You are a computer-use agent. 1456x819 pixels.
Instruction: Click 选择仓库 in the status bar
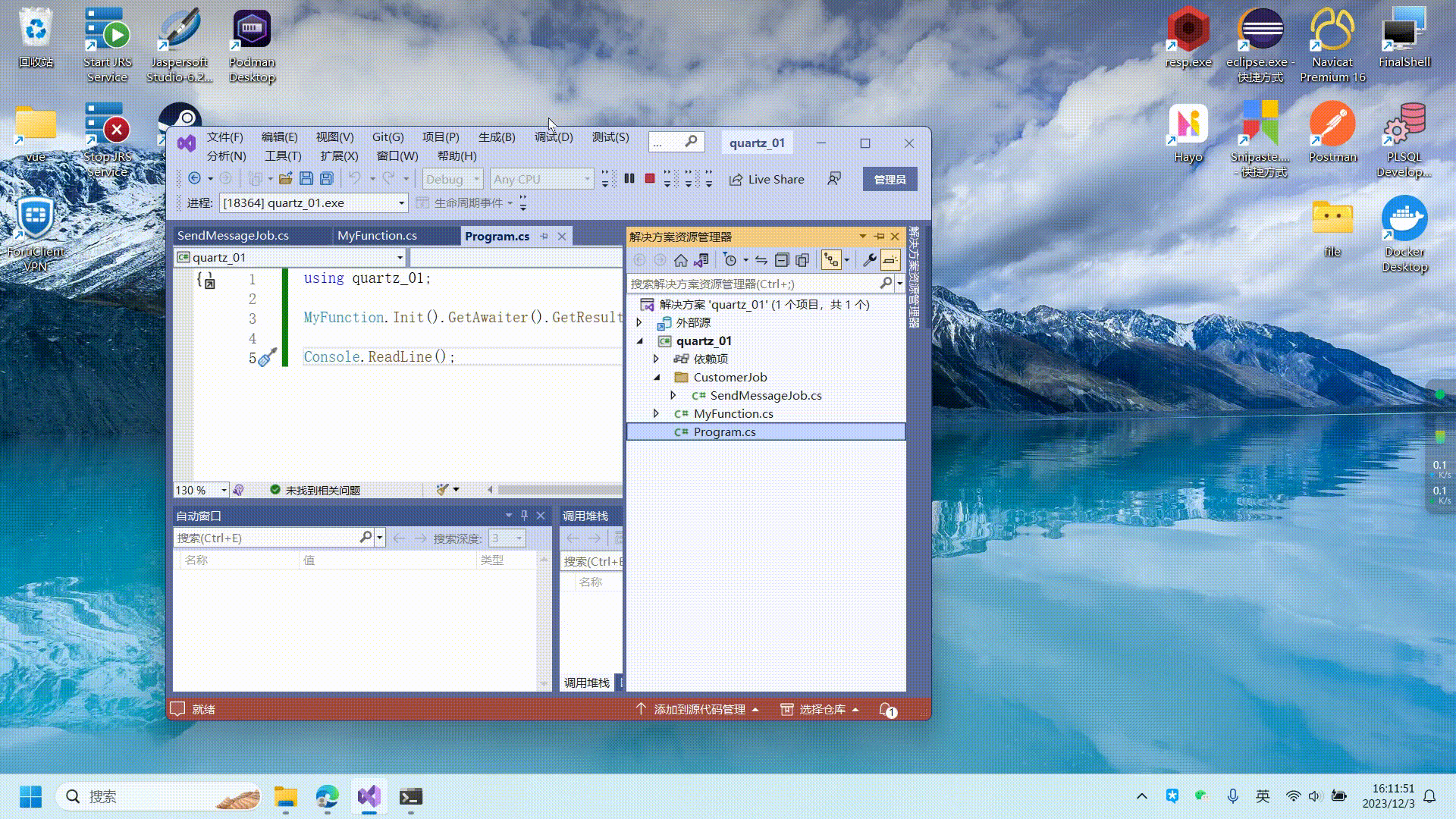[x=821, y=710]
